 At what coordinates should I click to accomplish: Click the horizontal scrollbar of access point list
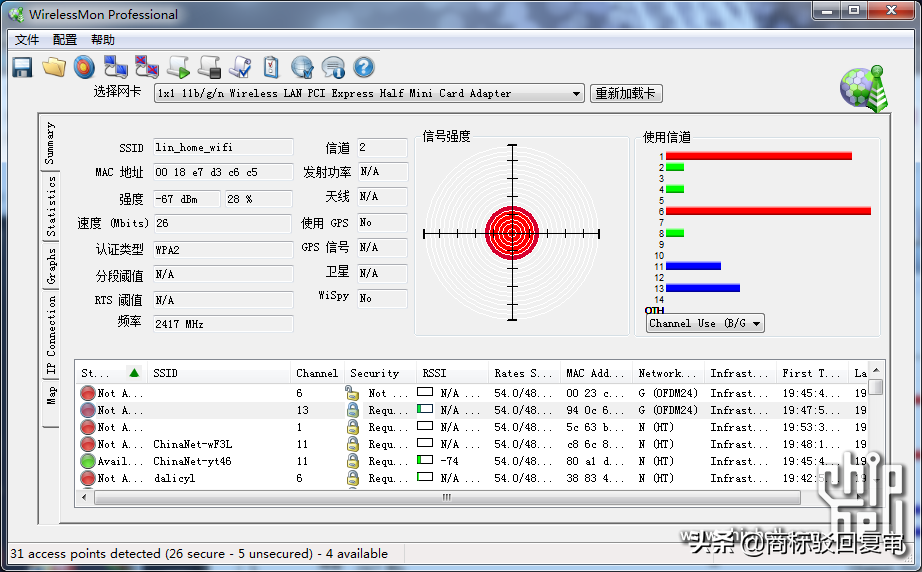point(447,498)
